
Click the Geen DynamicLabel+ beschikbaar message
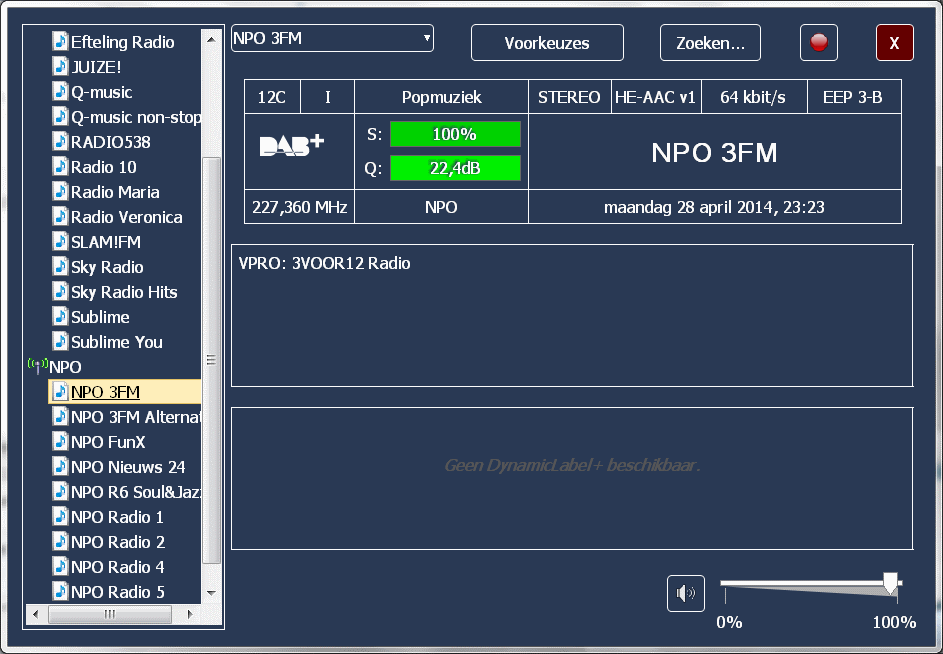572,465
